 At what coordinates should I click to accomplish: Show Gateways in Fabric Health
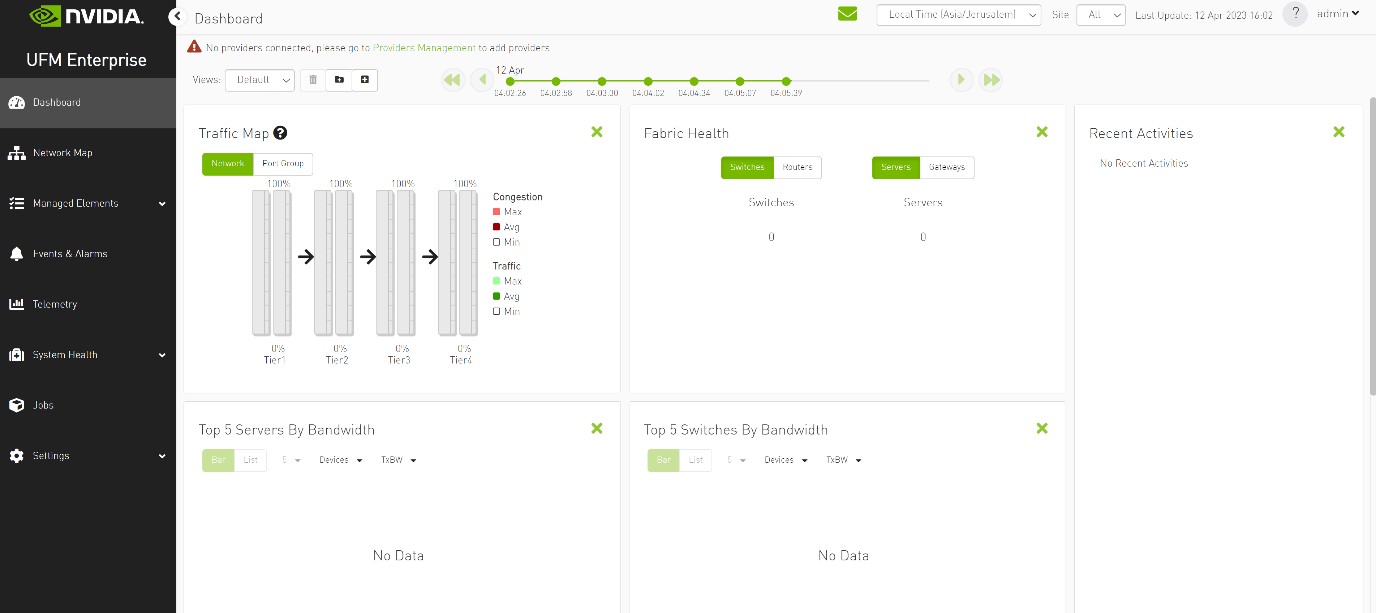tap(946, 167)
